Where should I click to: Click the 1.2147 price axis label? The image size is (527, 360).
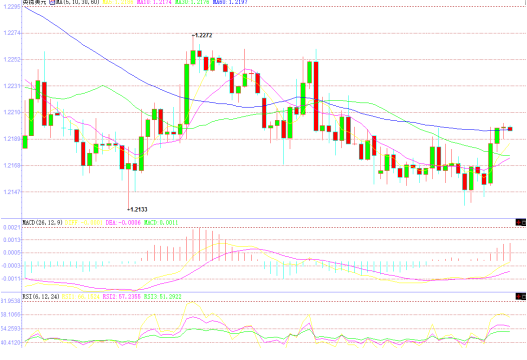(x=12, y=192)
